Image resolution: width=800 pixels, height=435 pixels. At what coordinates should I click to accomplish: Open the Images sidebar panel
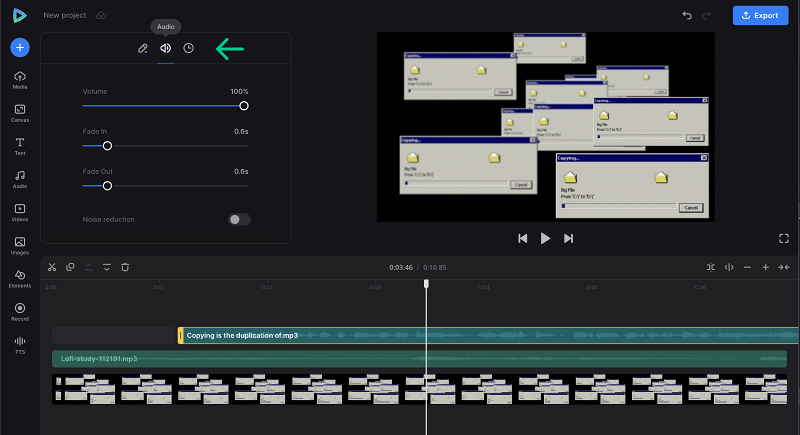click(20, 246)
